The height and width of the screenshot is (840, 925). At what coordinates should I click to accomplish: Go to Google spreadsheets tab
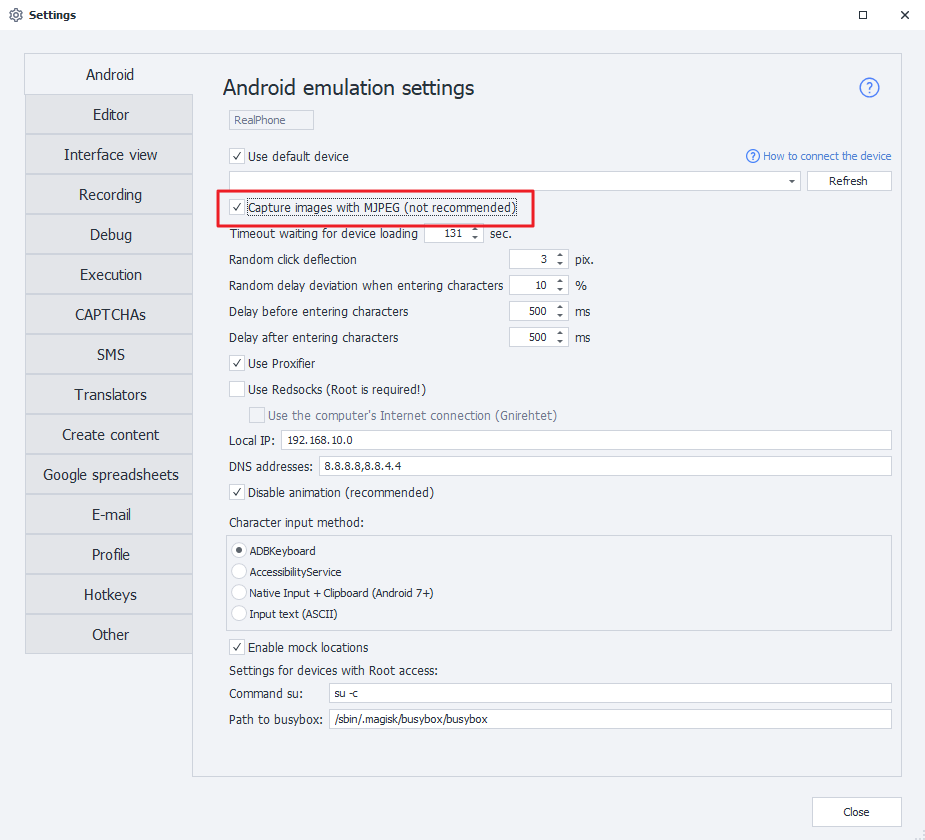pyautogui.click(x=110, y=475)
